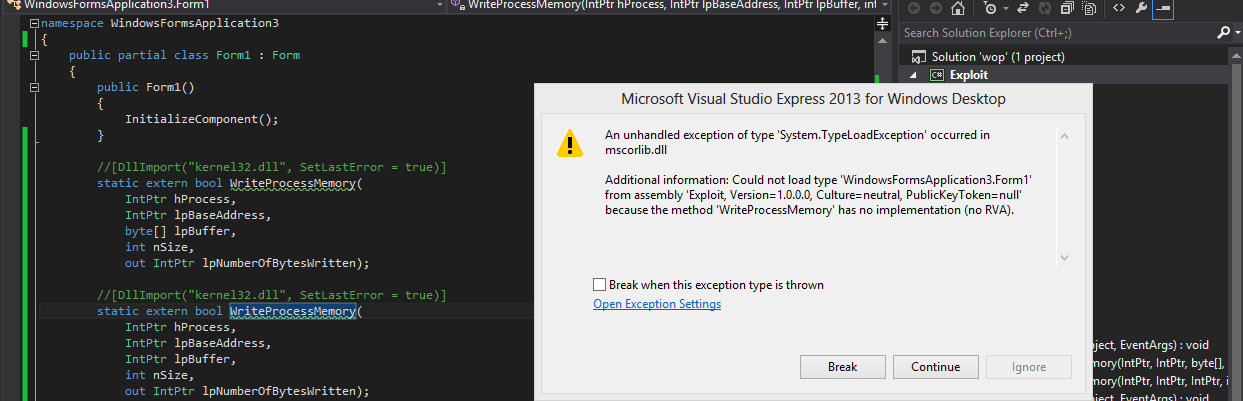Click the warning triangle icon in dialog
Viewport: 1243px width, 401px height.
570,143
